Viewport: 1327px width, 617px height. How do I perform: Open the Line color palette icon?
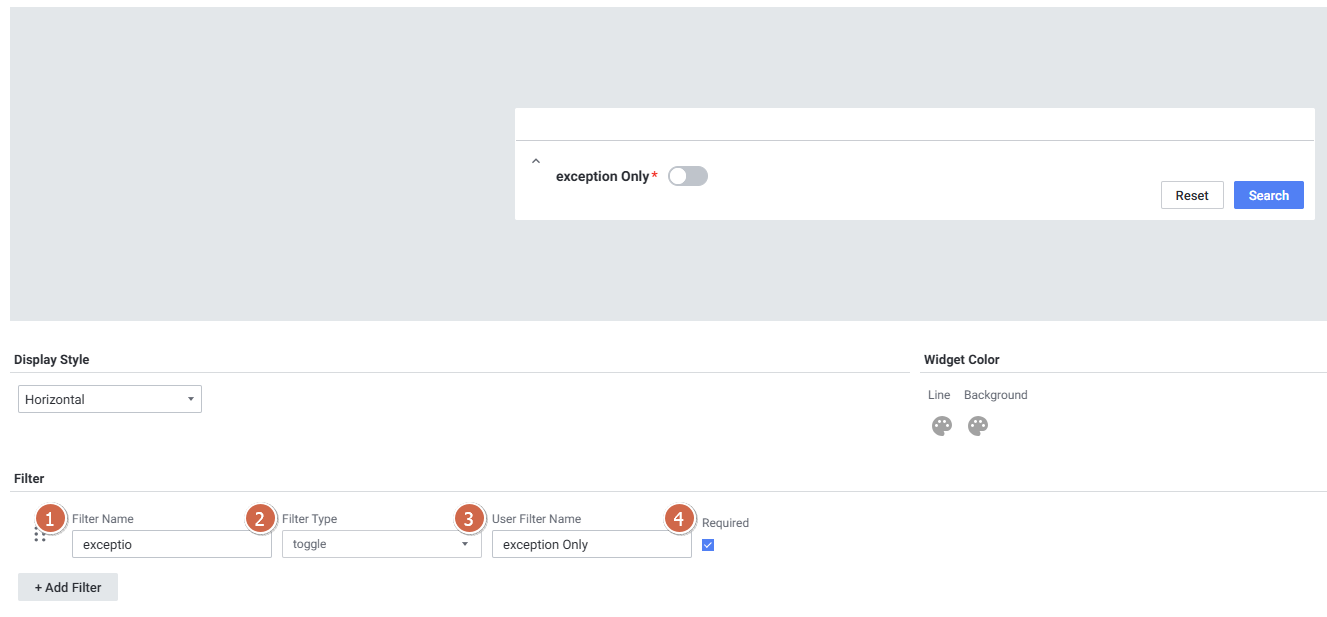point(941,427)
